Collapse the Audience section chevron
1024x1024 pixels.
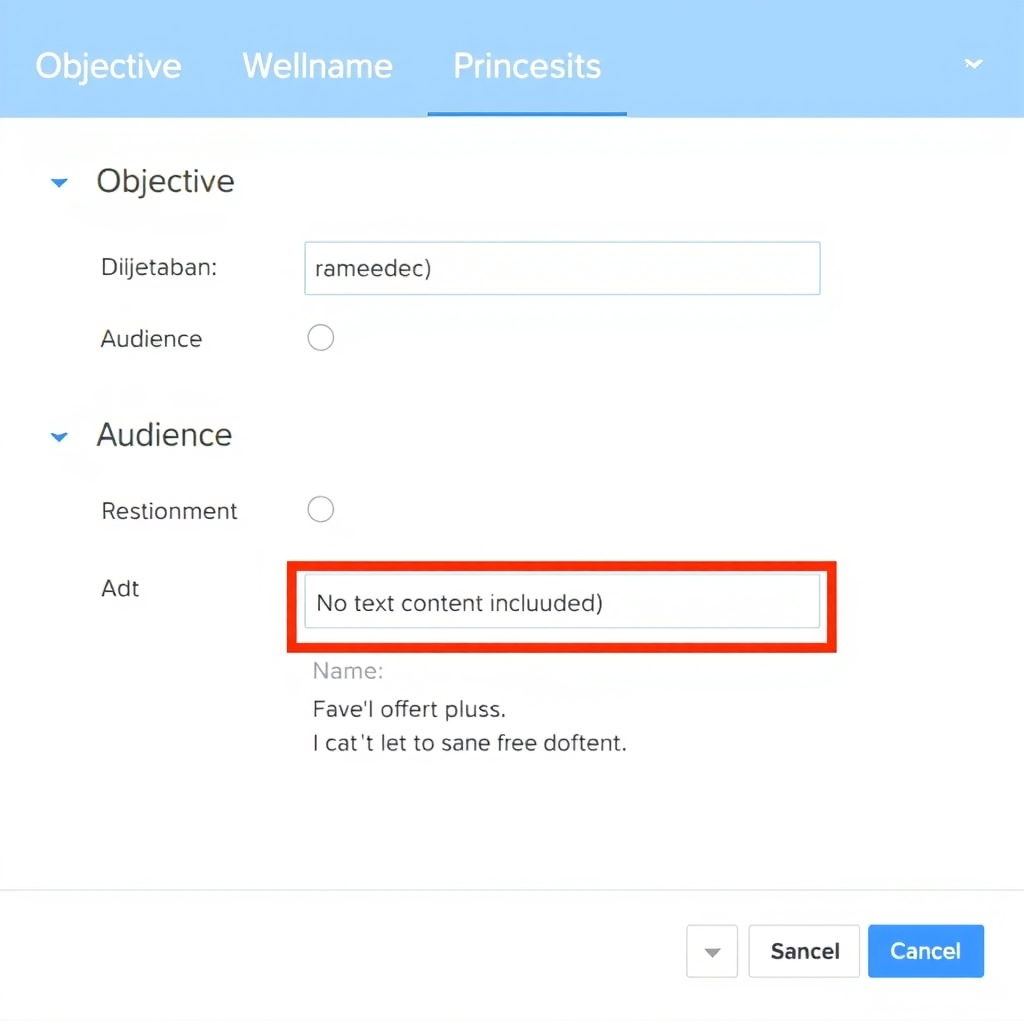[59, 436]
